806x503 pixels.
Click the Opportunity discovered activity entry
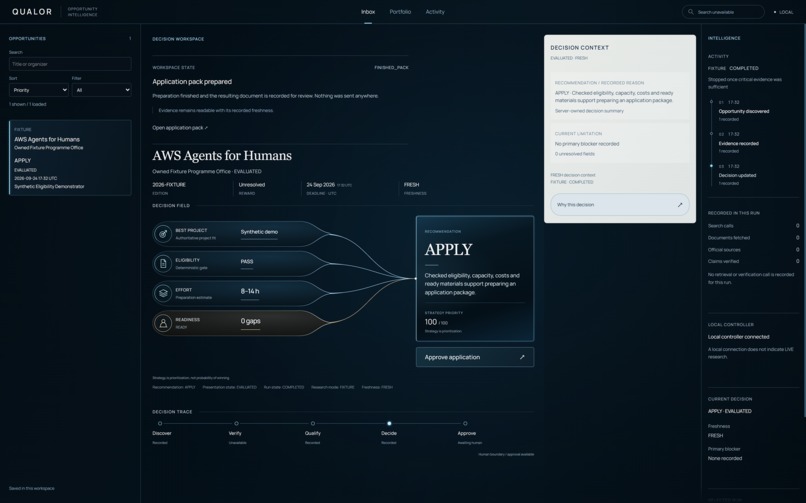coord(743,111)
